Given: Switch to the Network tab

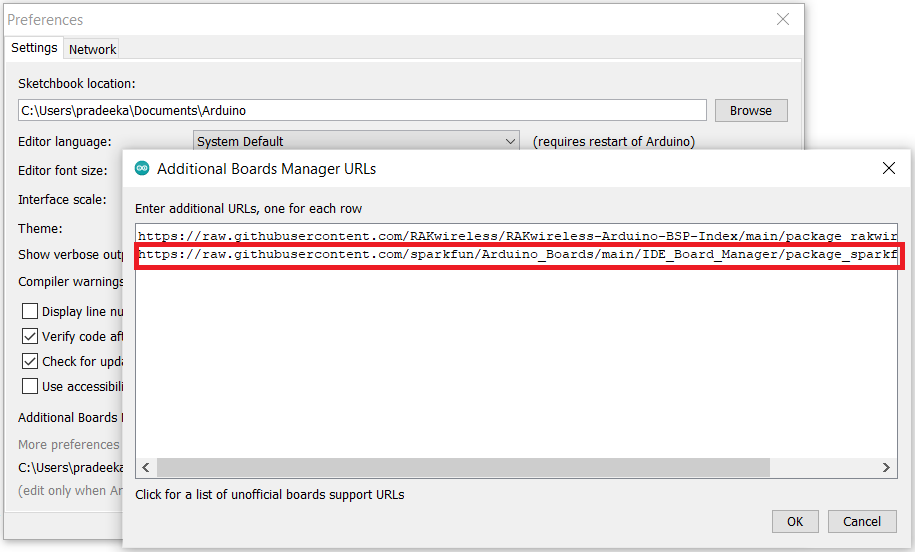Looking at the screenshot, I should [x=92, y=49].
